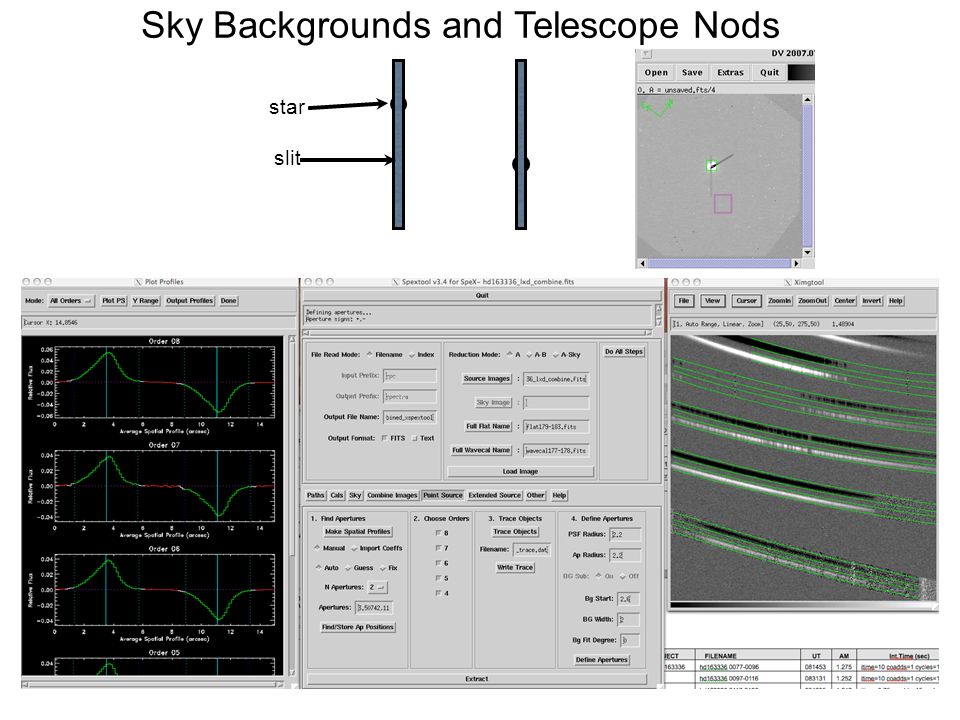Click the Full Wavecal Name button

[481, 451]
